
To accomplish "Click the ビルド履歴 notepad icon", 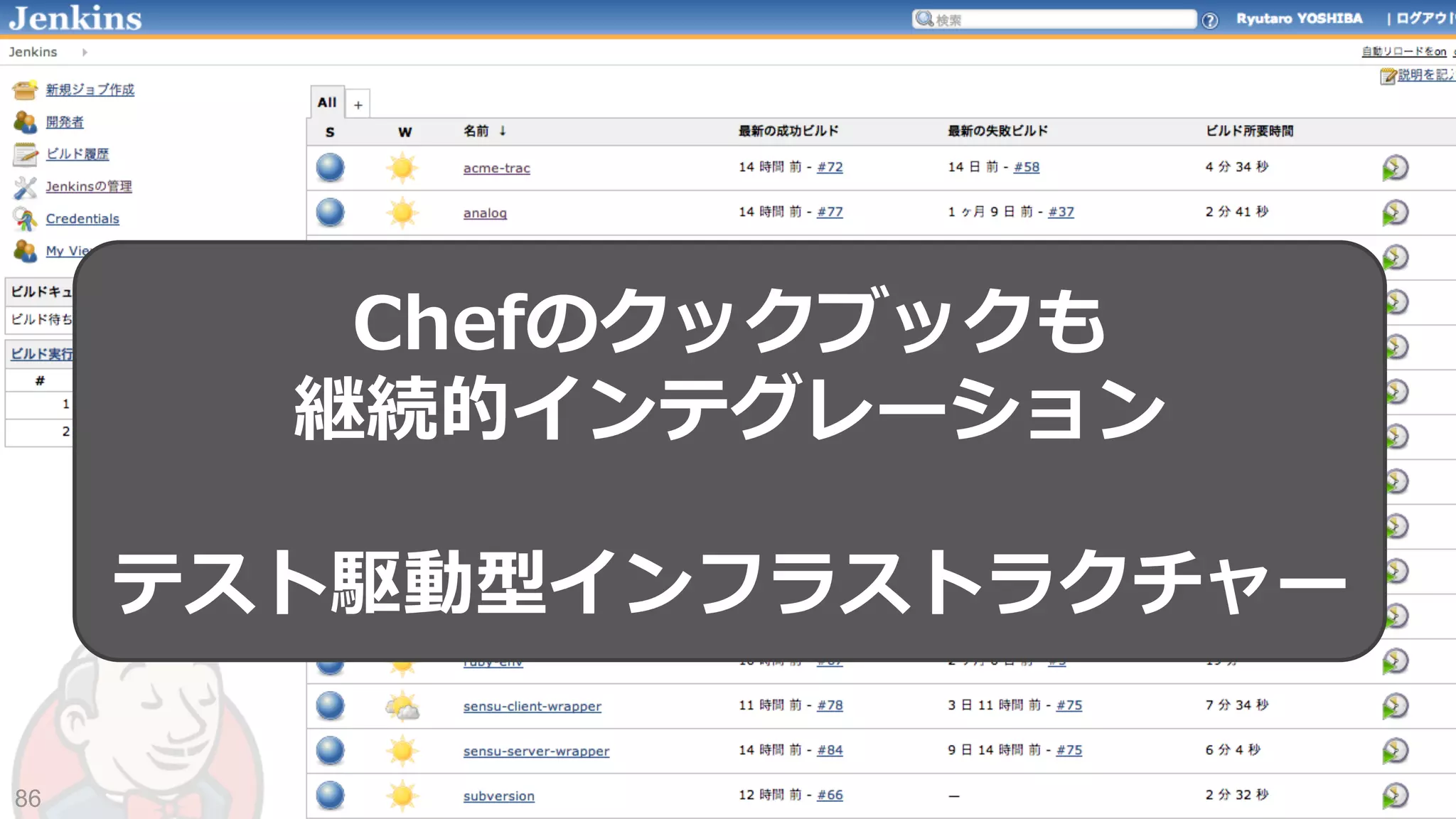I will coord(25,154).
